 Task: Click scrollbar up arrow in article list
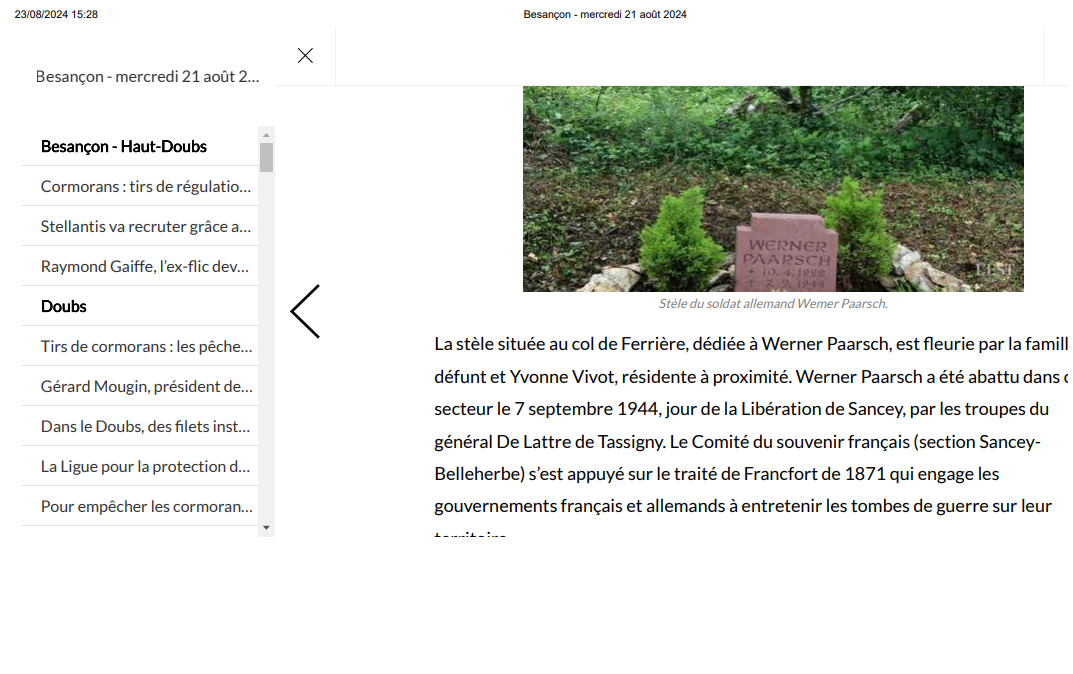266,135
